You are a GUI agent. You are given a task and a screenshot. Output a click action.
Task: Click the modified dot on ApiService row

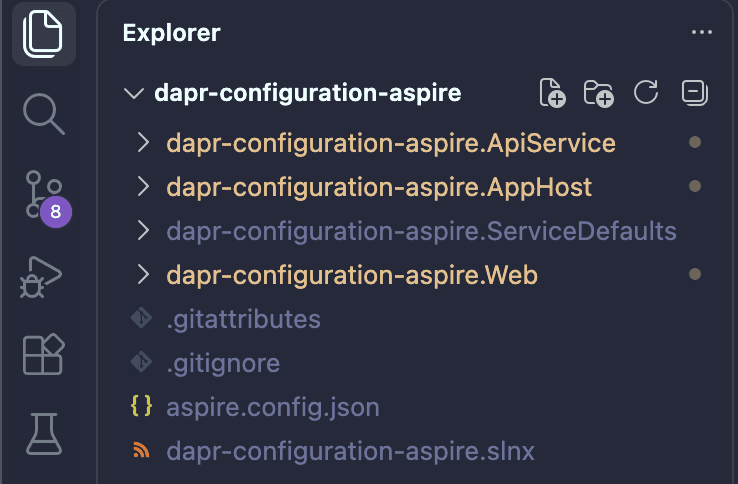695,142
